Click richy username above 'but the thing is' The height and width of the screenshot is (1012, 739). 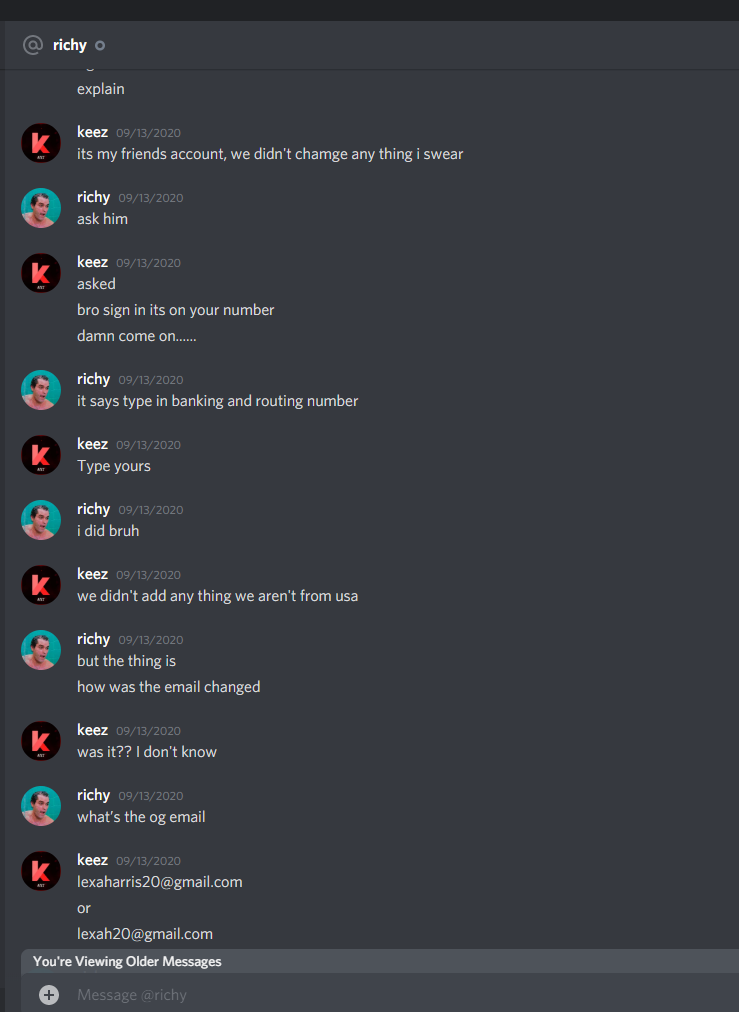94,639
